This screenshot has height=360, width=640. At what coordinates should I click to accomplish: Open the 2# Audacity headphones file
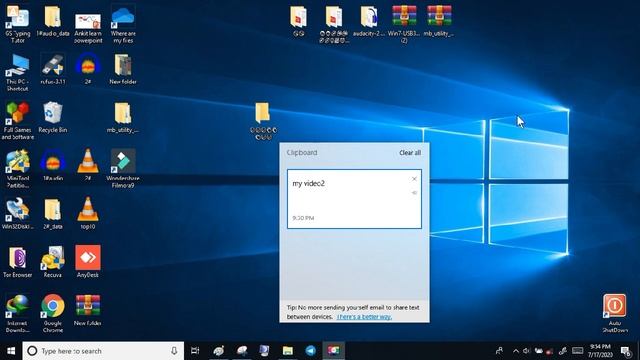(88, 69)
